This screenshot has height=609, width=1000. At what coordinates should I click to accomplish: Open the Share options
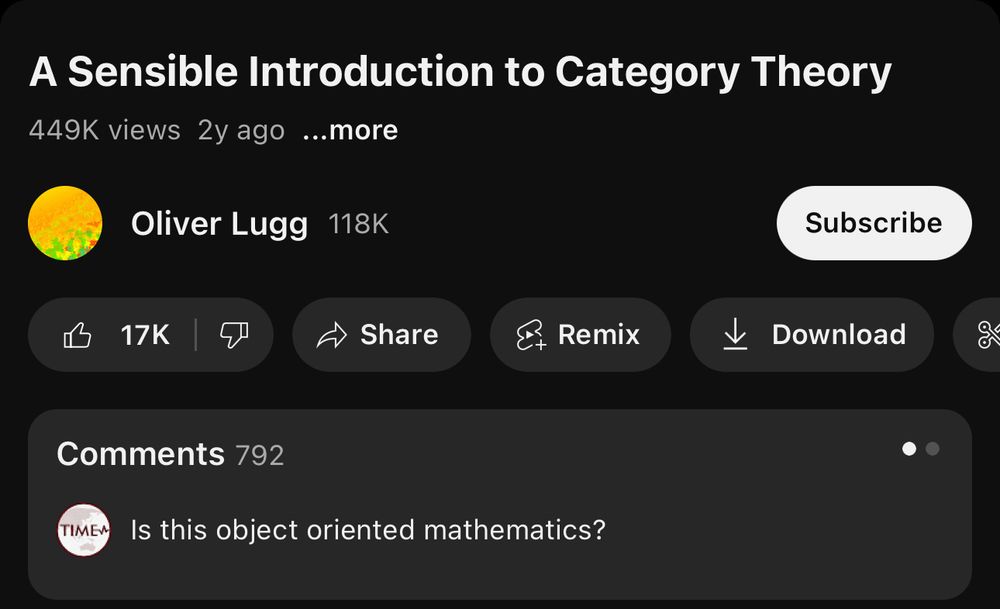(381, 335)
